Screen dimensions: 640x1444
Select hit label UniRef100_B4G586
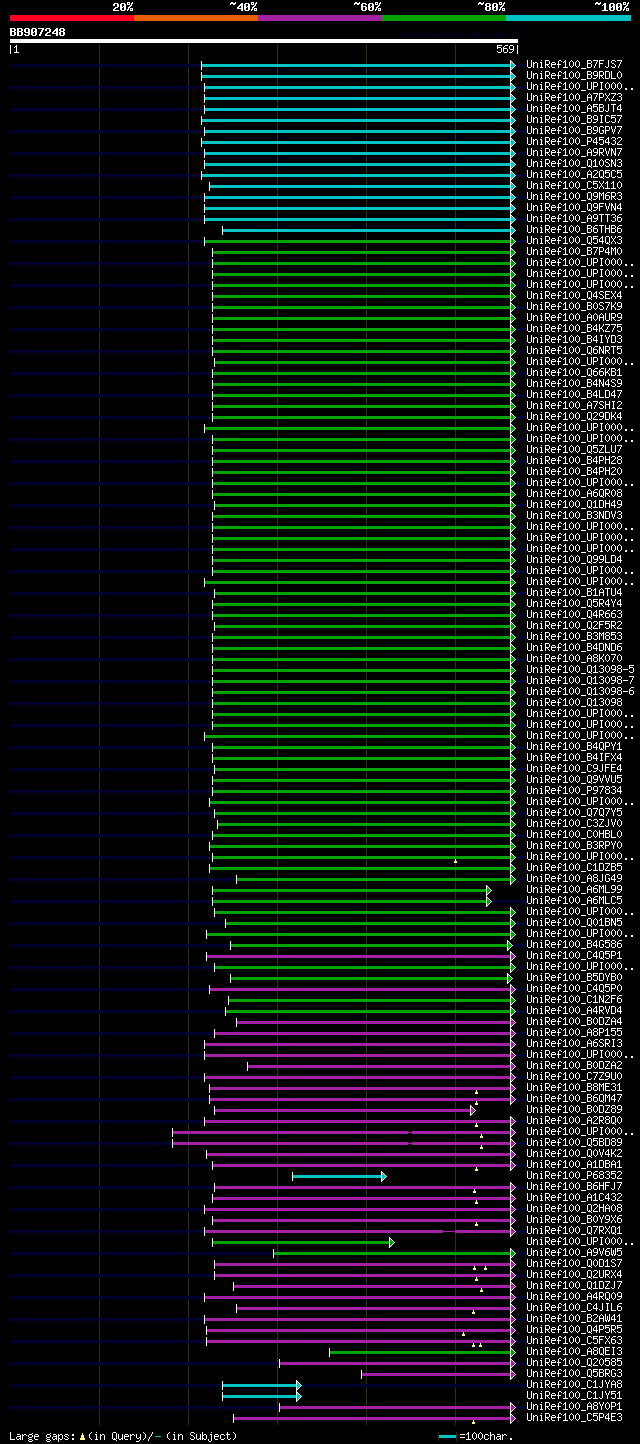(x=574, y=944)
